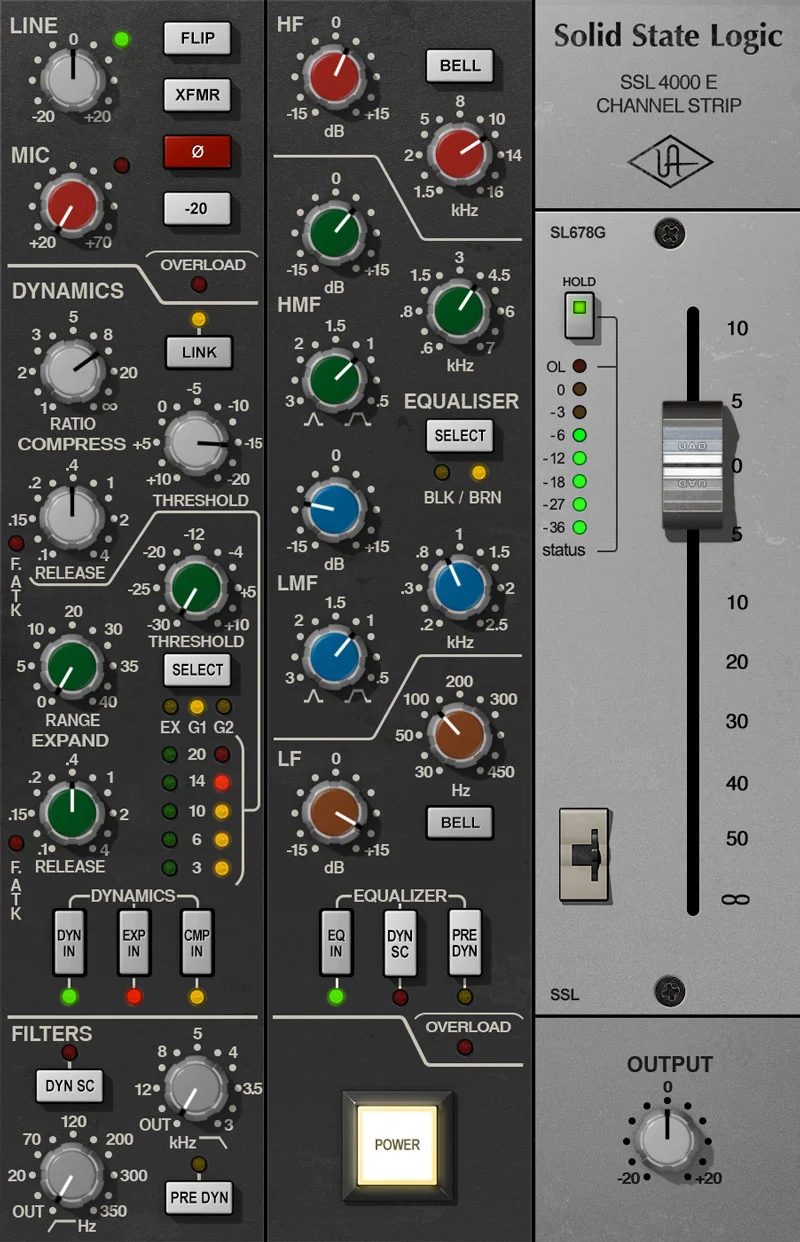Toggle the red phase invert button
Image resolution: width=800 pixels, height=1242 pixels.
click(197, 152)
